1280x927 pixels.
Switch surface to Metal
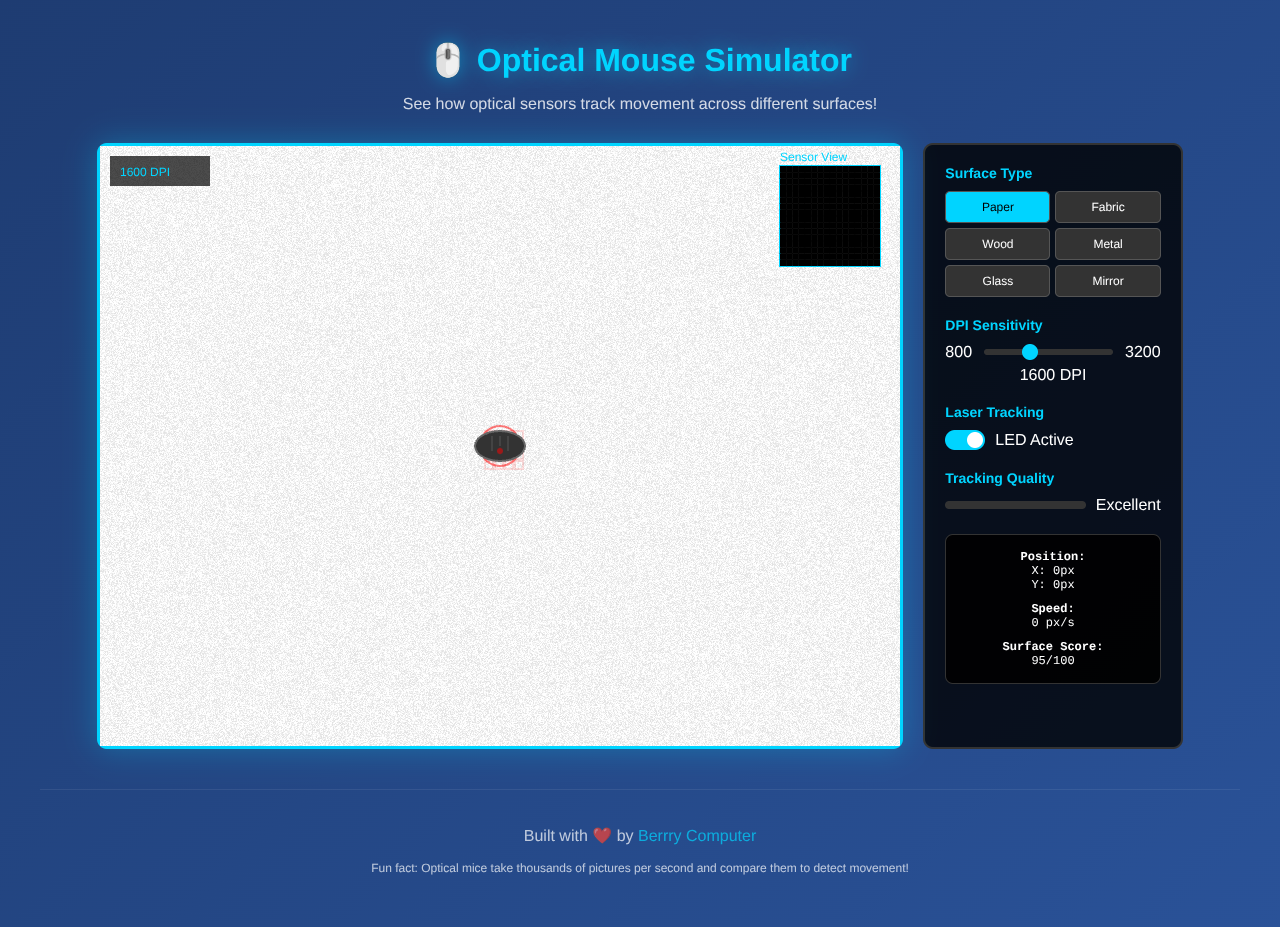click(x=1107, y=243)
